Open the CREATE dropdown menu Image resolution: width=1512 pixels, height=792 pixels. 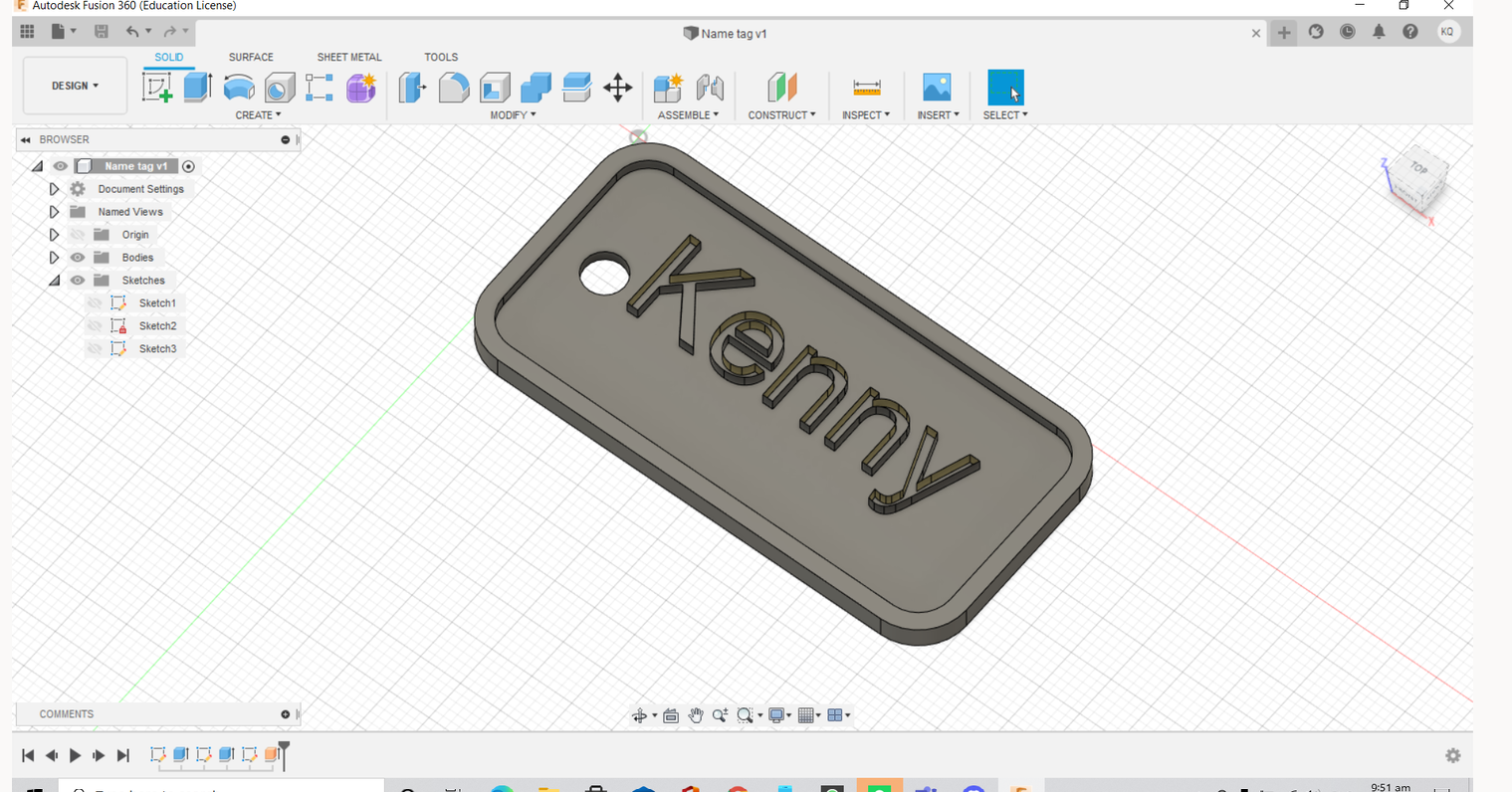click(x=258, y=115)
